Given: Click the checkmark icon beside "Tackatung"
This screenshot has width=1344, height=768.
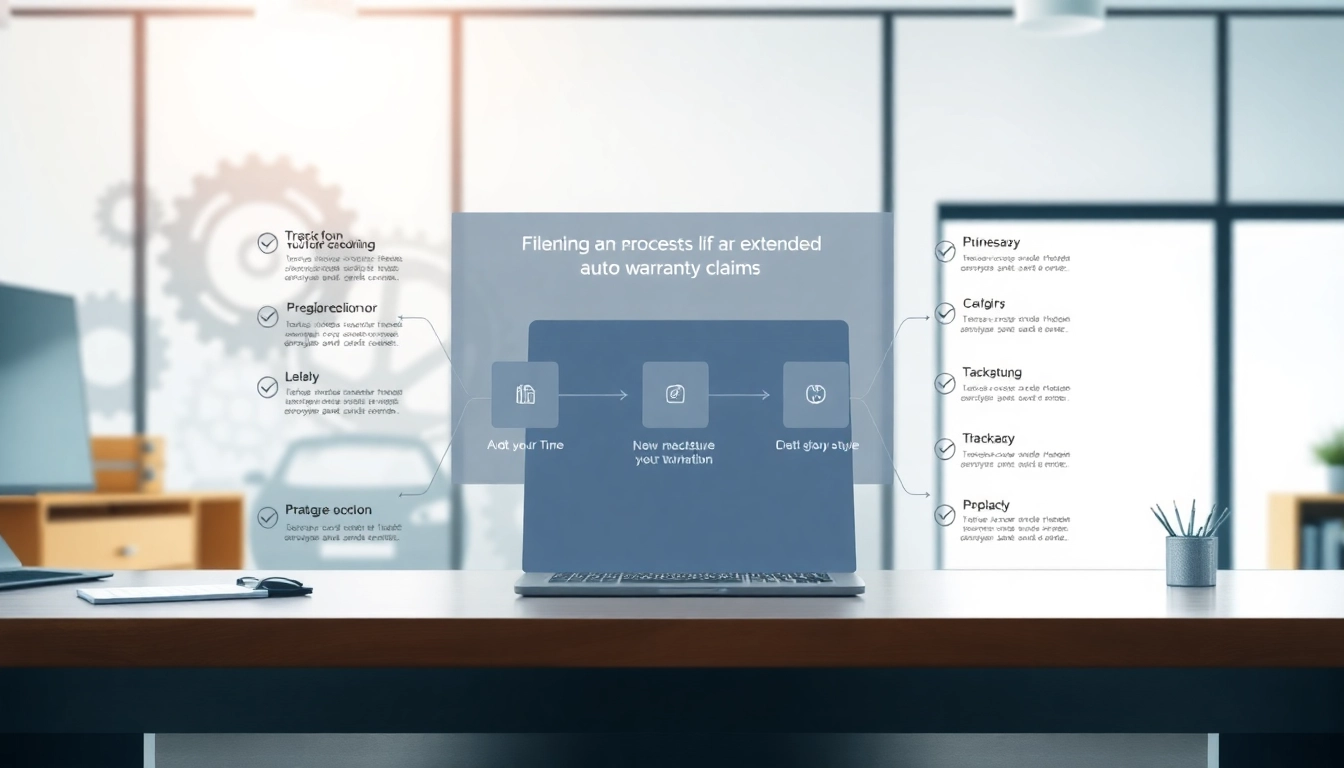Looking at the screenshot, I should [x=945, y=383].
